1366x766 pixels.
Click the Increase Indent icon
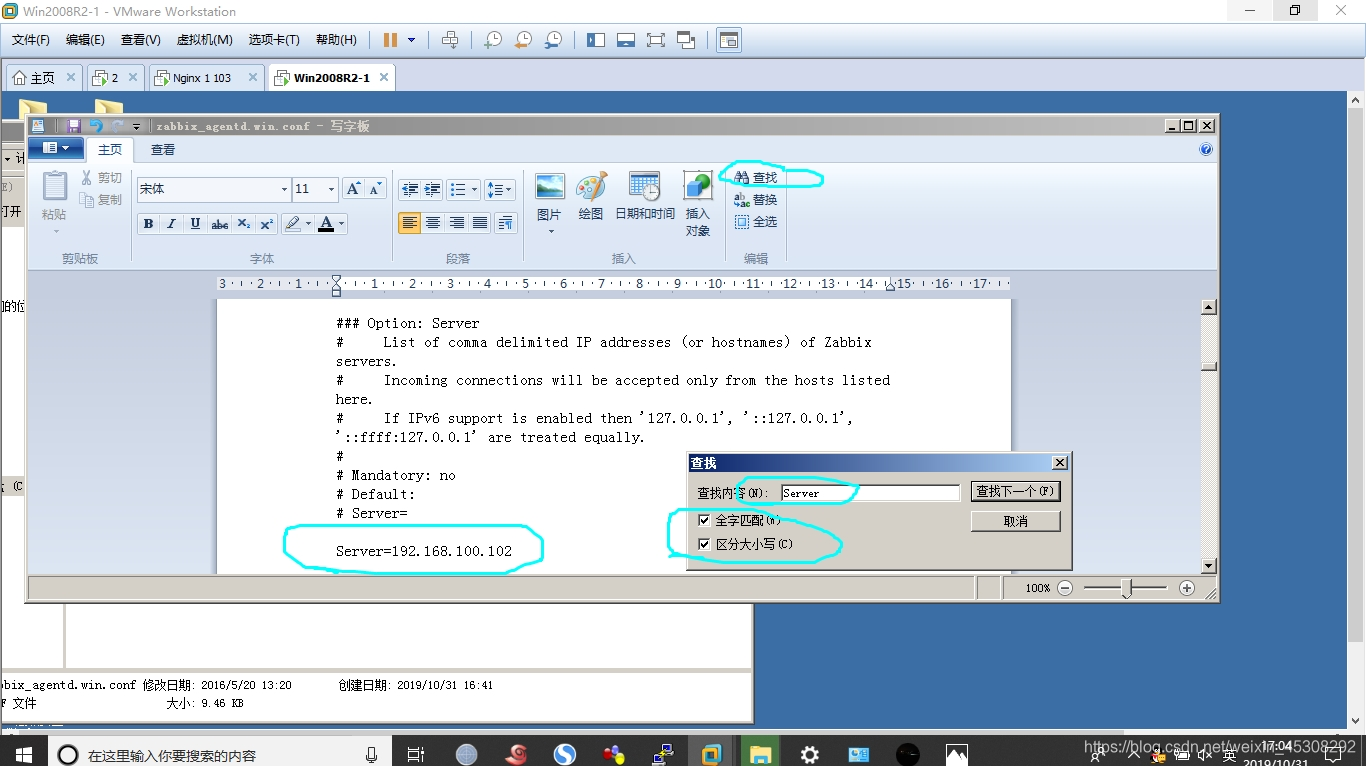(432, 189)
